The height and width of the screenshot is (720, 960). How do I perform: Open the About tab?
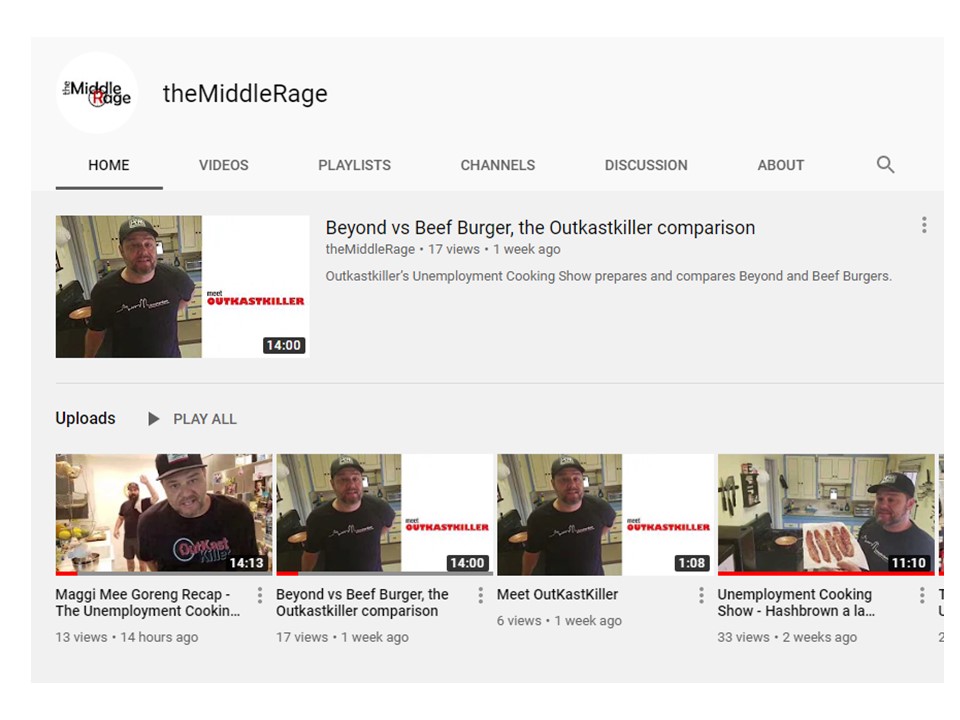click(x=781, y=165)
